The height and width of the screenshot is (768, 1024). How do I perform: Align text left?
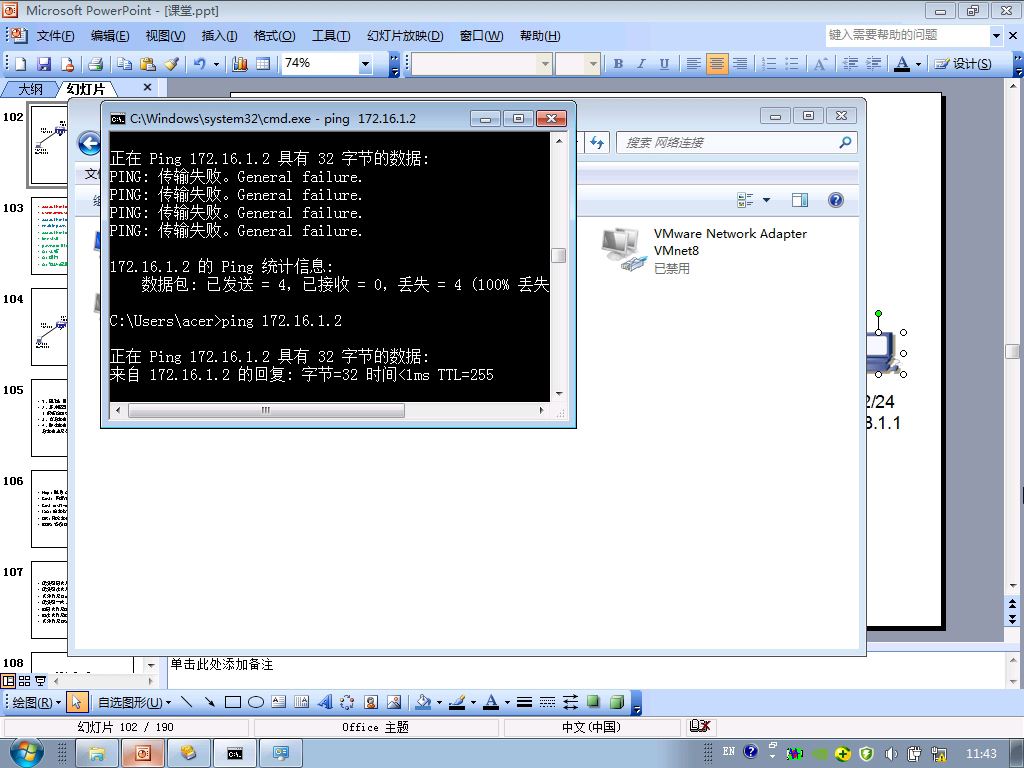click(694, 63)
